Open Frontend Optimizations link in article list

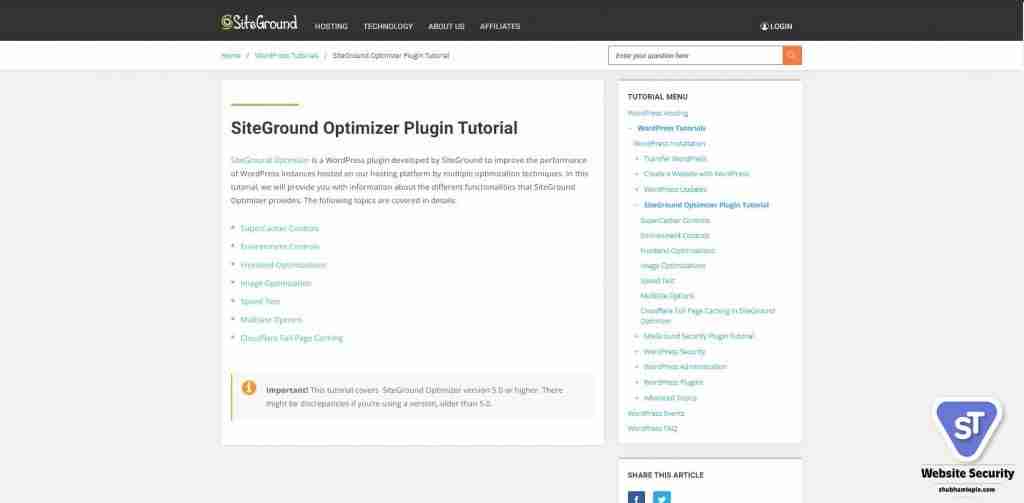click(x=283, y=265)
